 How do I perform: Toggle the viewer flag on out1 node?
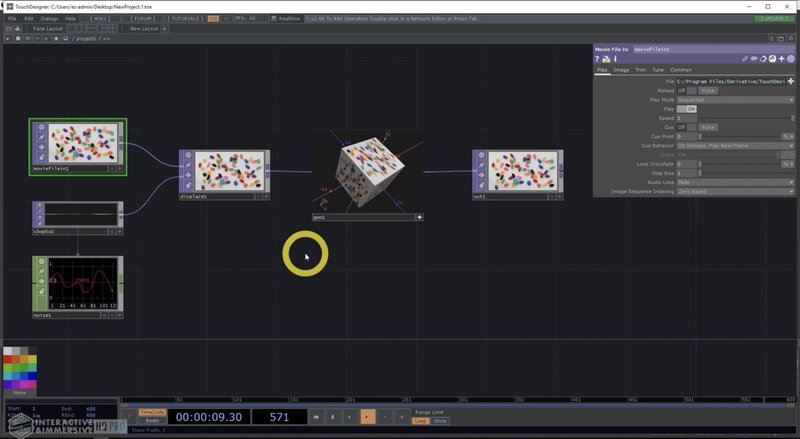click(481, 155)
